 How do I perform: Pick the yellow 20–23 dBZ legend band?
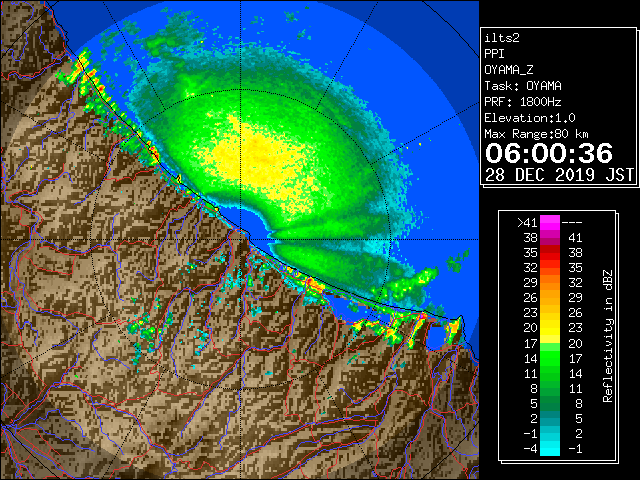(x=550, y=328)
